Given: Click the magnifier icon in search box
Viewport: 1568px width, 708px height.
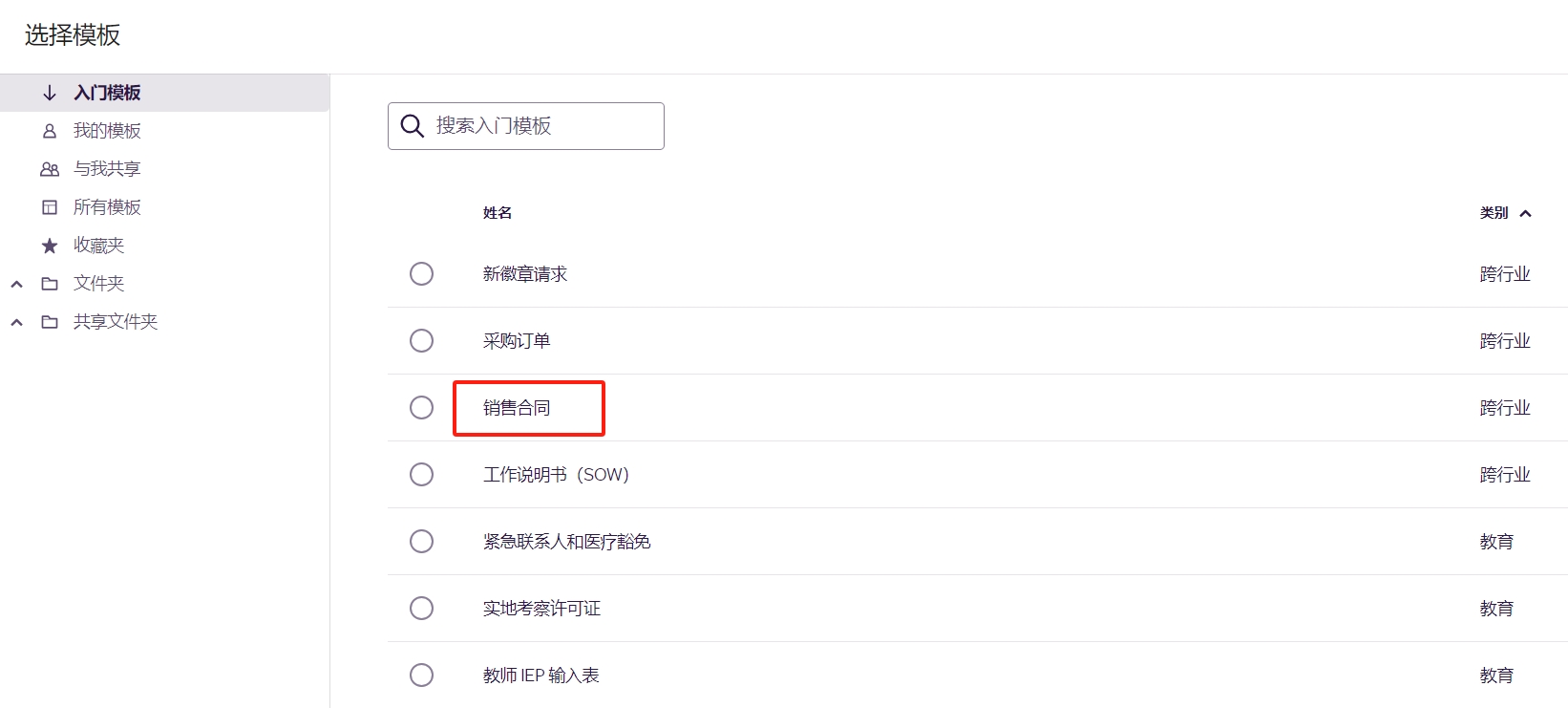Looking at the screenshot, I should (x=412, y=126).
